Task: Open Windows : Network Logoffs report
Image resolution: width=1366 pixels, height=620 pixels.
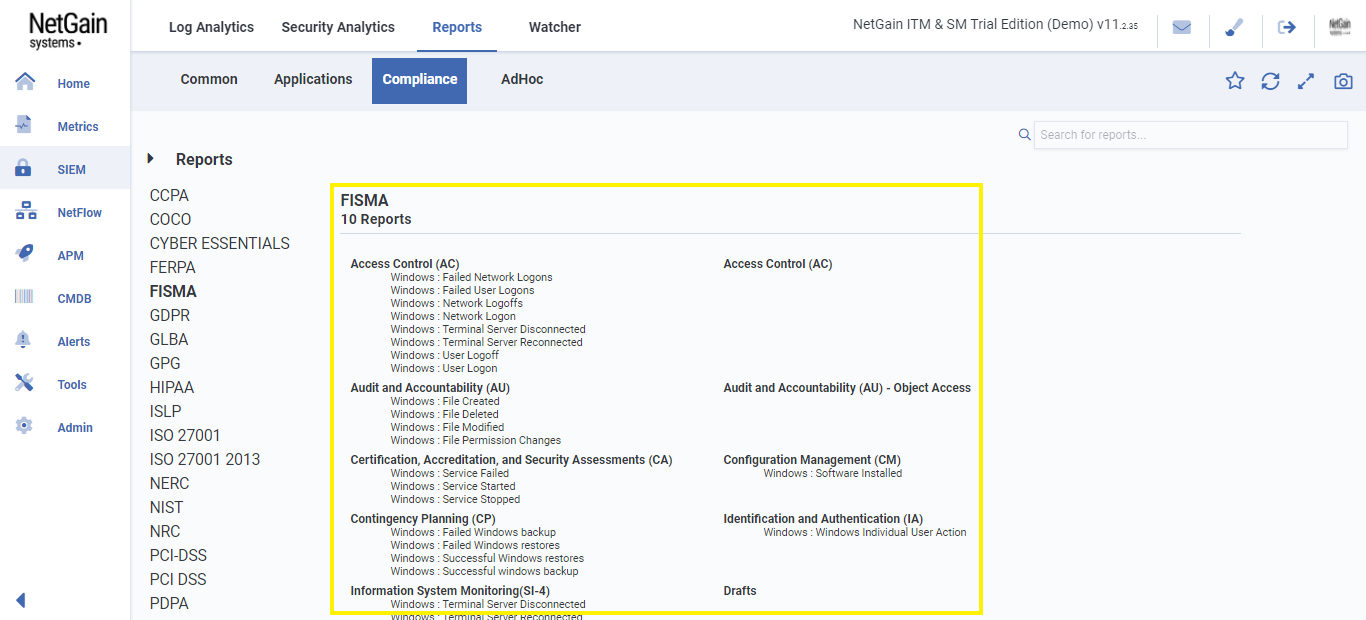Action: (457, 303)
